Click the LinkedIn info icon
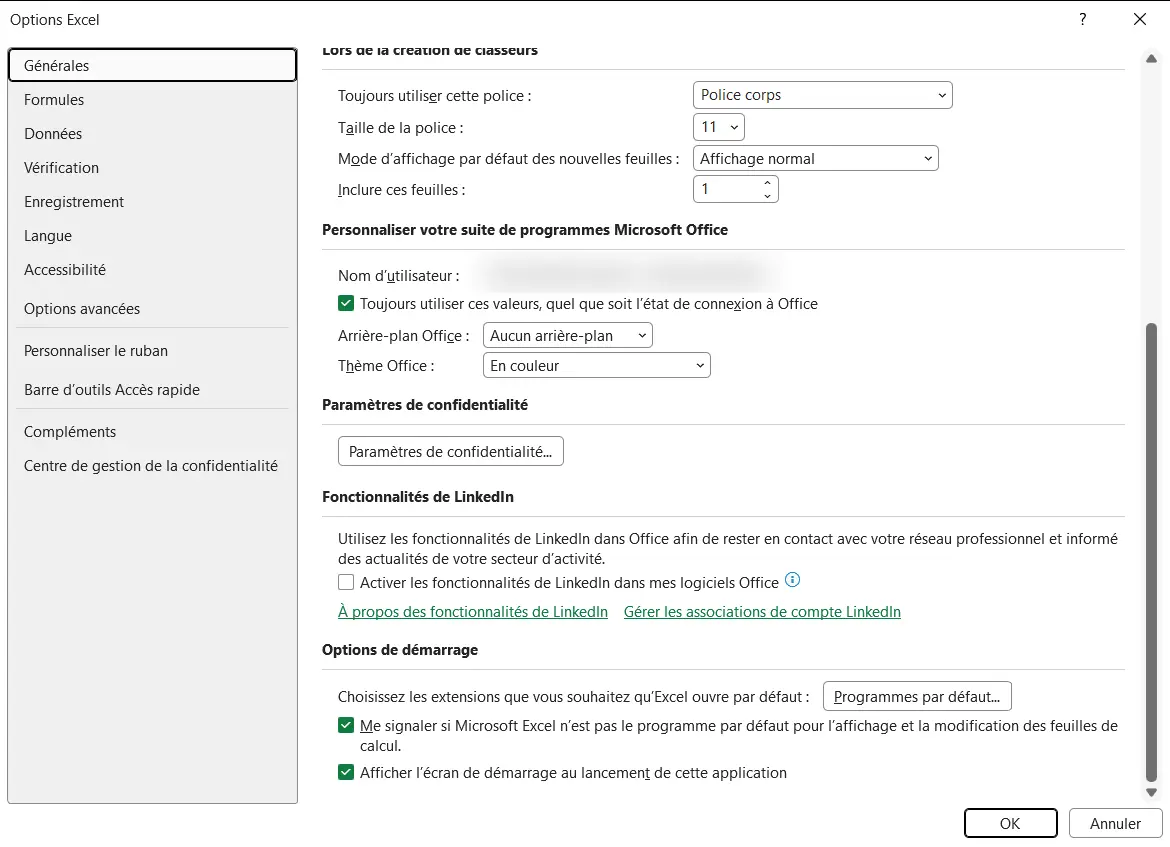 pyautogui.click(x=792, y=580)
